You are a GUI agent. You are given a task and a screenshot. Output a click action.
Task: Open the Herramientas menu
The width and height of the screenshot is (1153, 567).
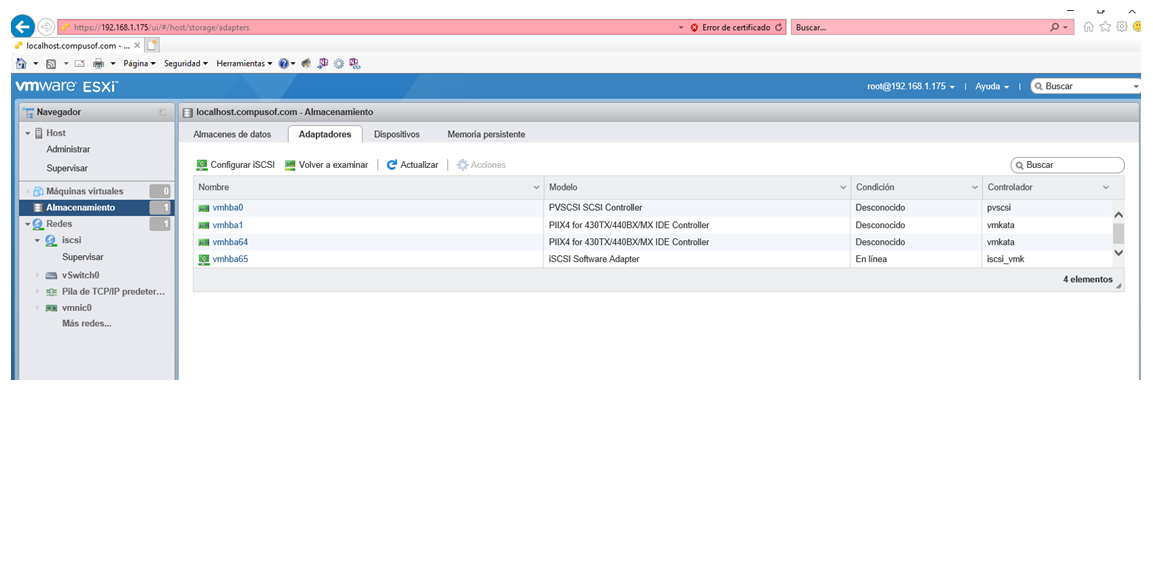pyautogui.click(x=244, y=63)
